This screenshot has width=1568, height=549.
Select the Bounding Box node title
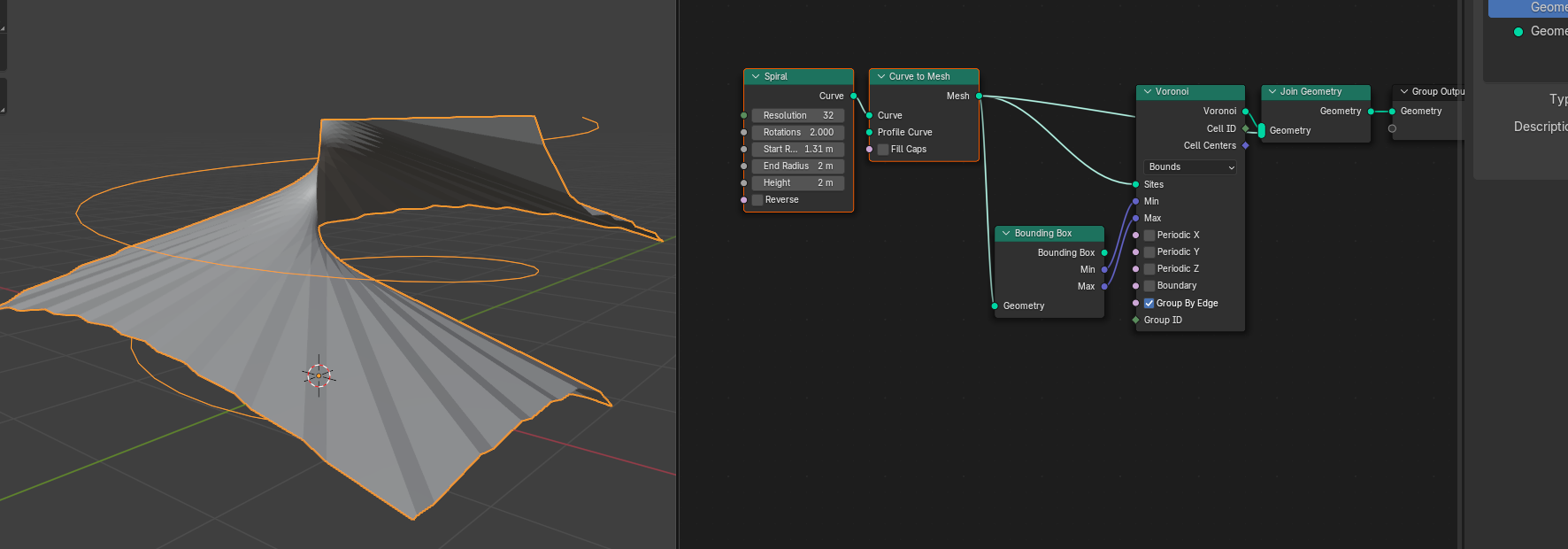pos(1043,234)
